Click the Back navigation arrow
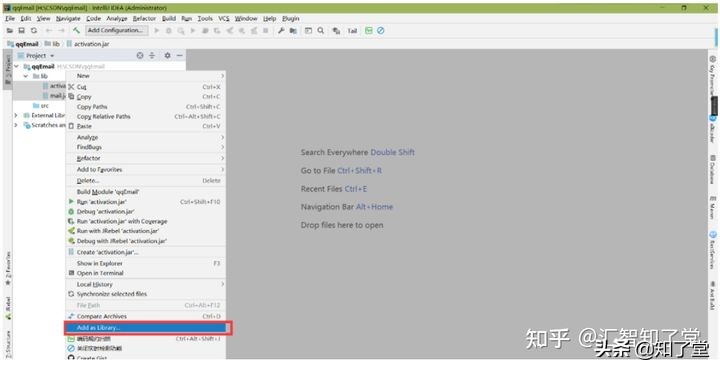 tap(49, 31)
